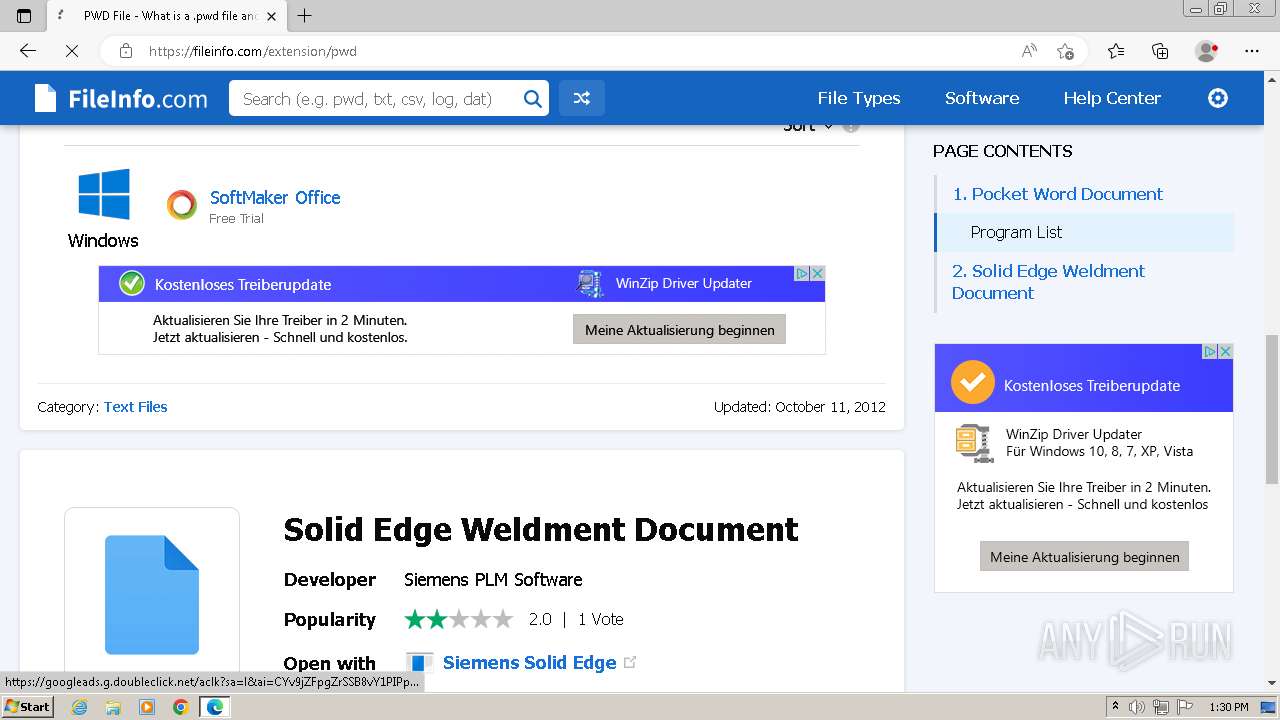Click the taskbar clock showing 1:30 PM
This screenshot has height=720, width=1280.
[x=1229, y=707]
